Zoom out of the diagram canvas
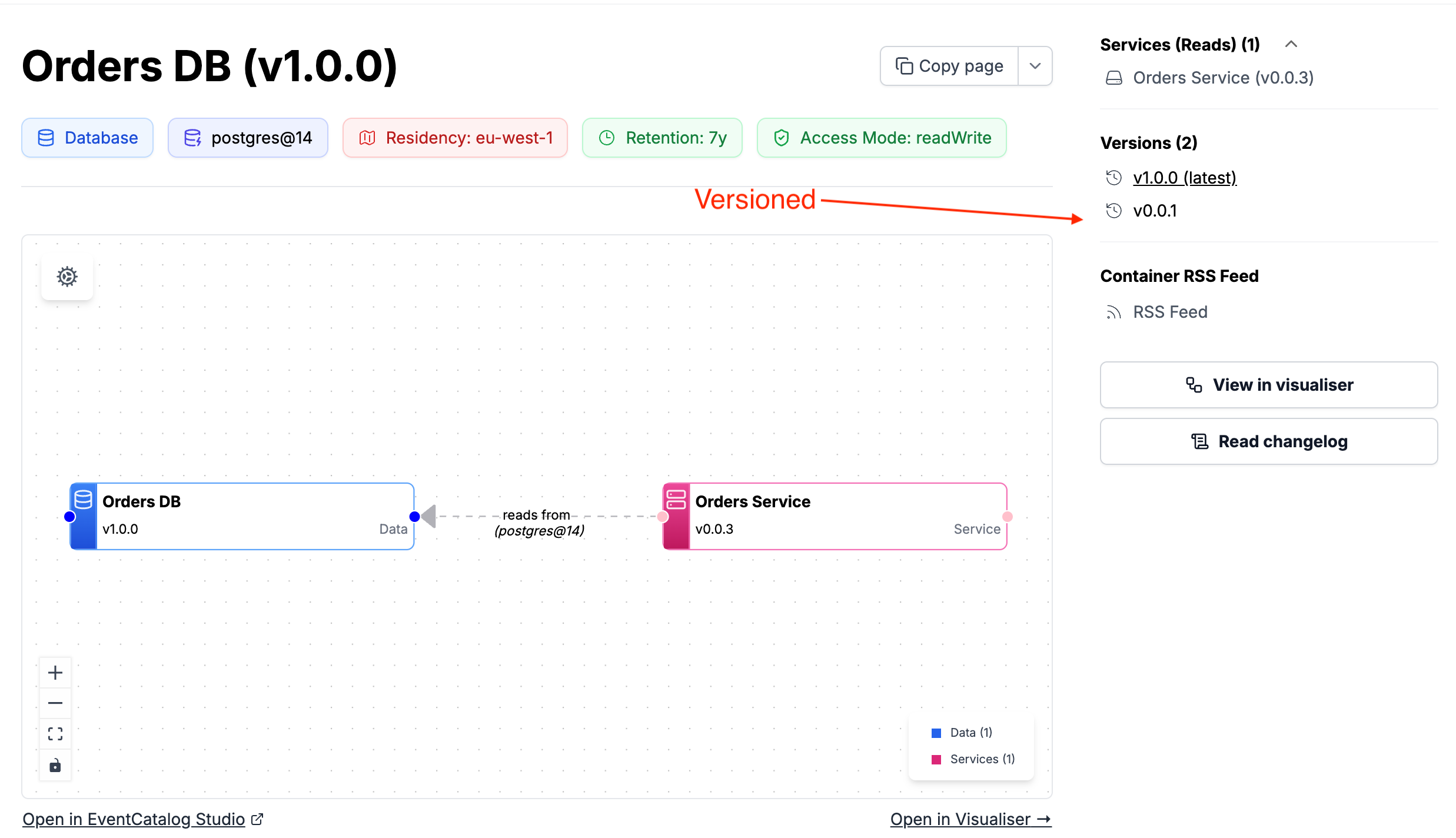Image resolution: width=1456 pixels, height=838 pixels. [55, 703]
